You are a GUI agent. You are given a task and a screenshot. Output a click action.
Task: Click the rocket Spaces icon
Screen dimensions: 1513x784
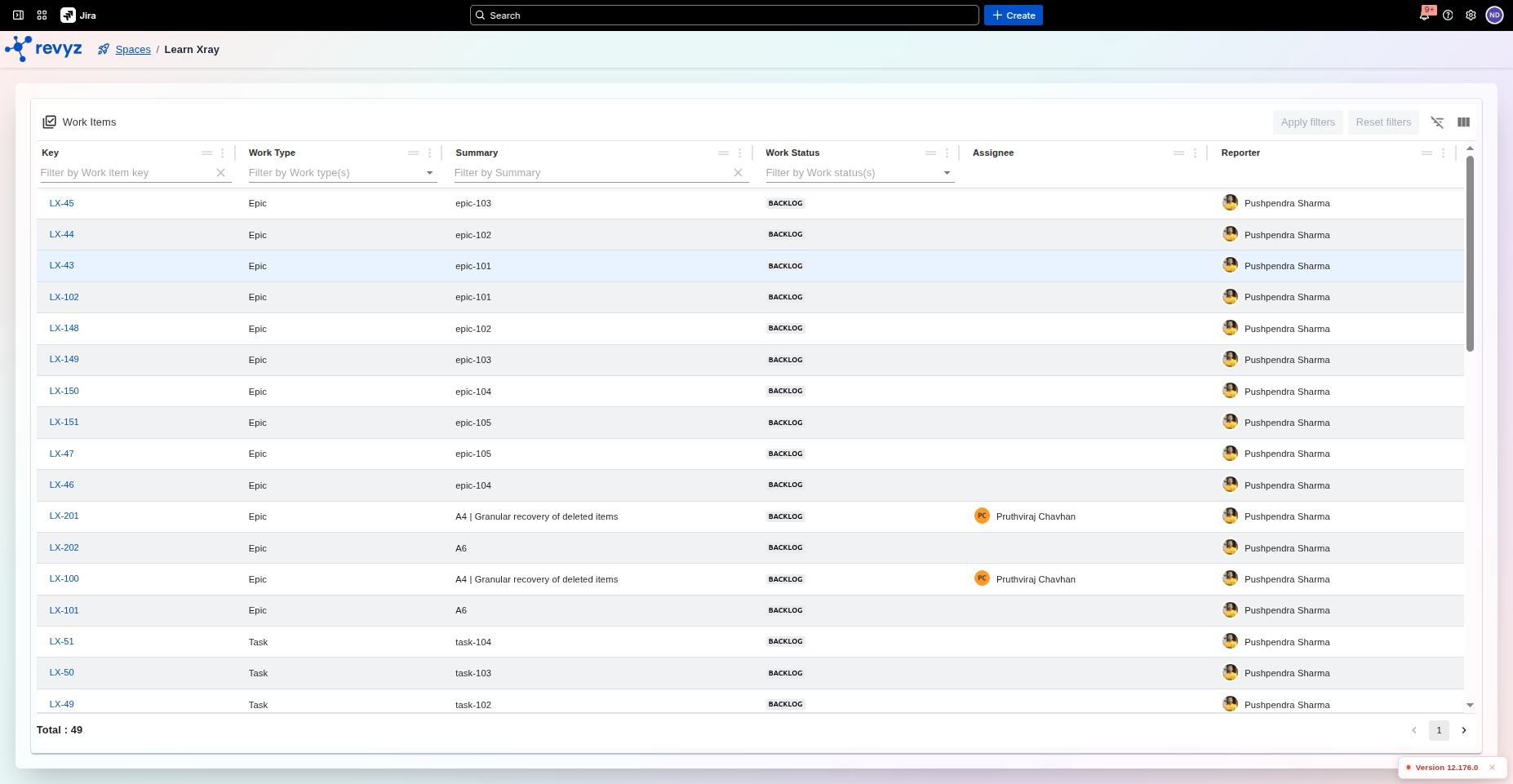(x=104, y=50)
